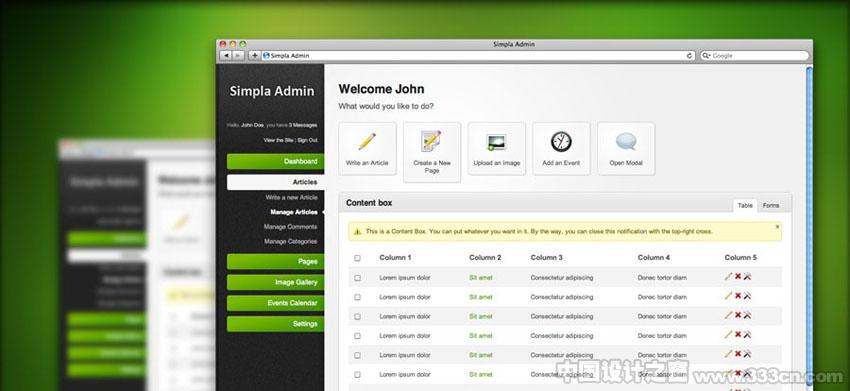This screenshot has height=391, width=850.
Task: Click the reload icon in the address bar
Action: point(690,55)
